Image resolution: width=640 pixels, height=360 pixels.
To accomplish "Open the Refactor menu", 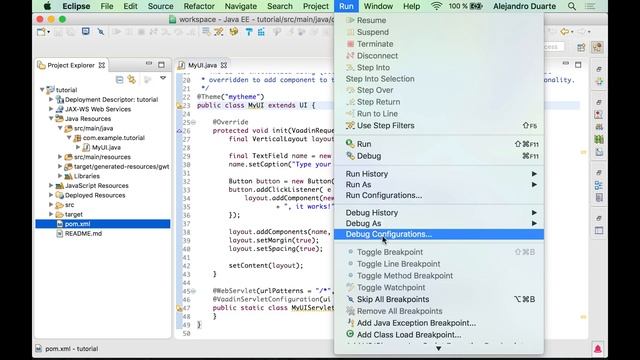I will point(199,6).
